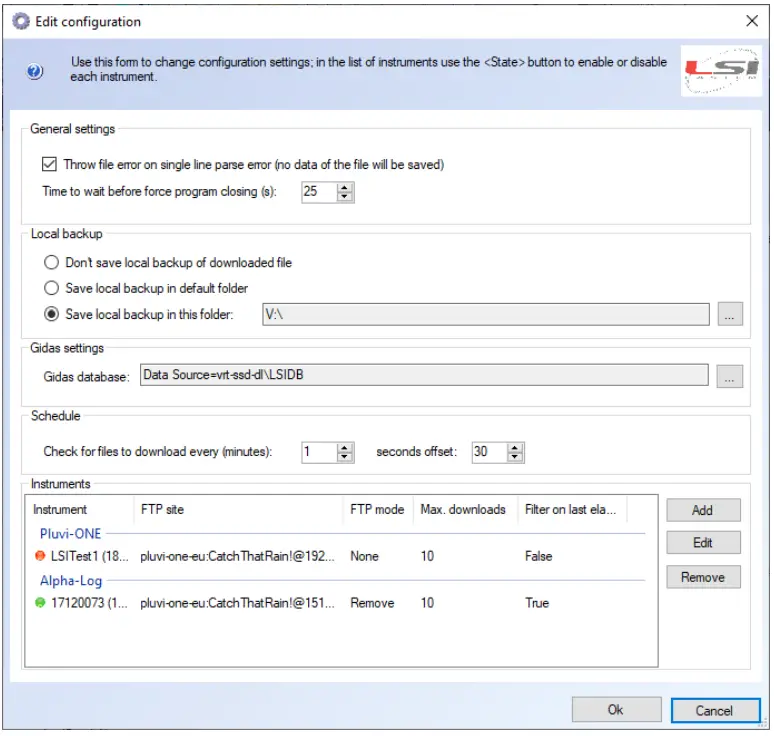This screenshot has width=774, height=736.
Task: Collapse the Pluvi-ONE instrument group
Action: pos(70,534)
